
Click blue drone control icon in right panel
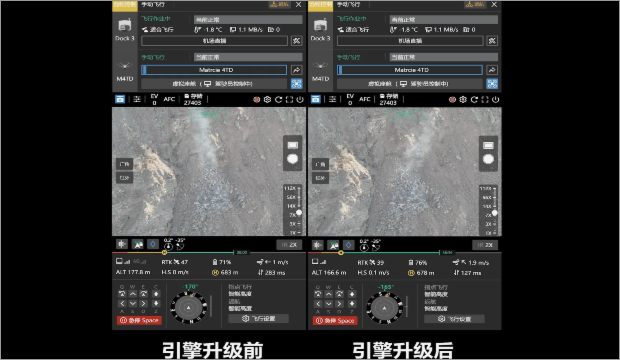(492, 83)
